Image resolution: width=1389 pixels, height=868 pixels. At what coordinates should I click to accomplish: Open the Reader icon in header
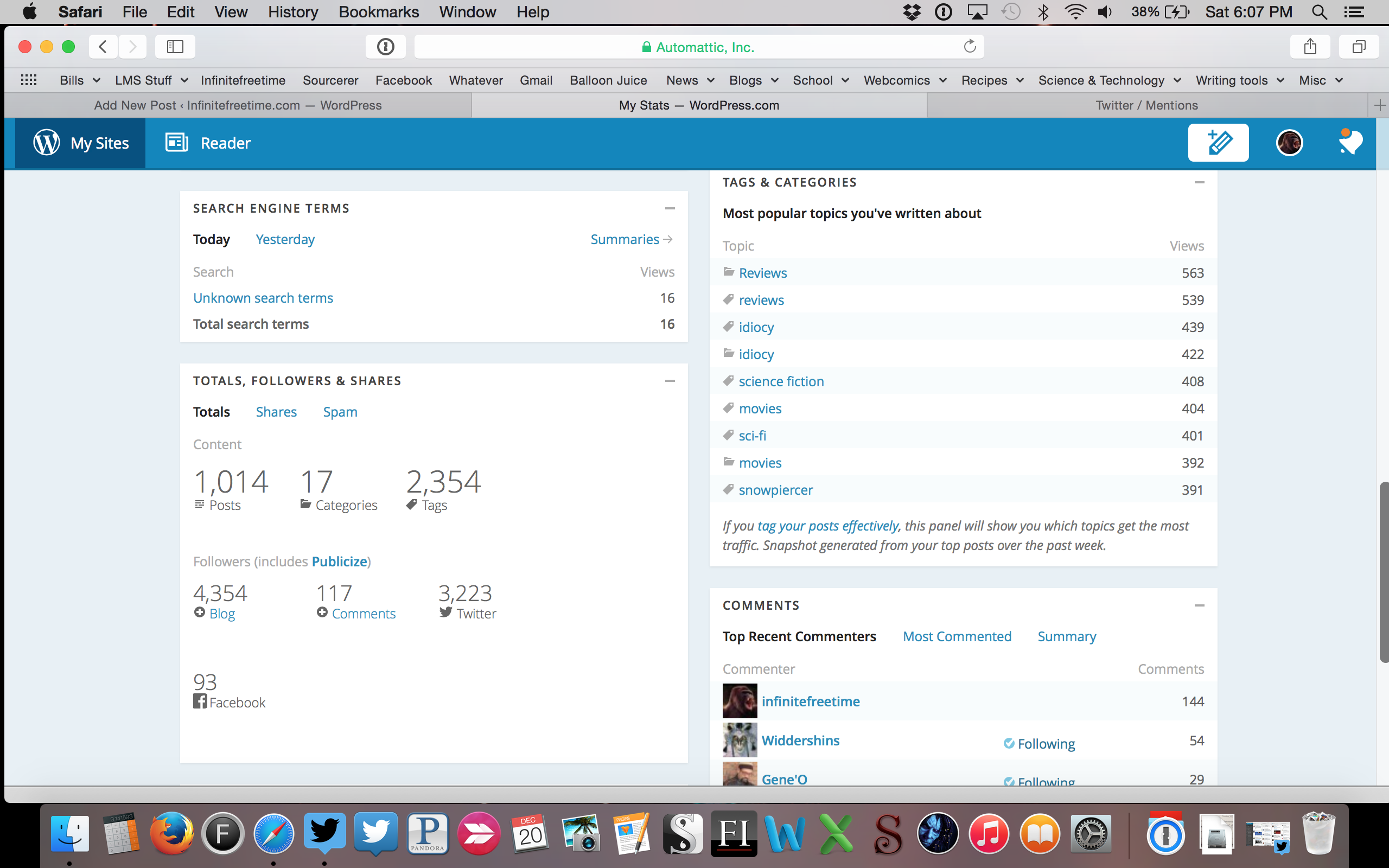point(177,142)
